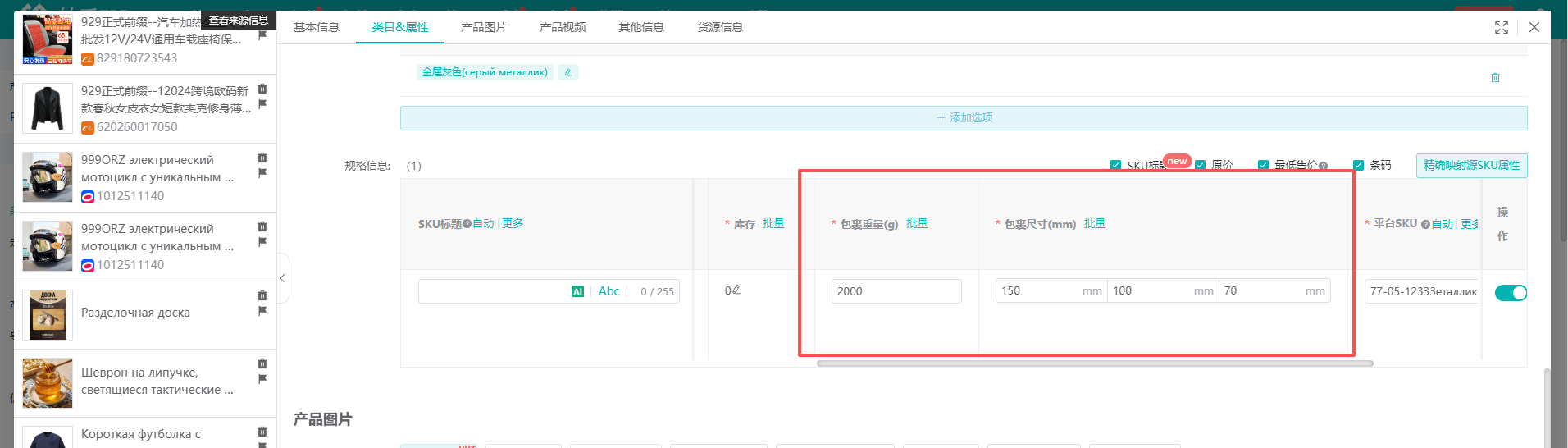Open 批量 batch edit for 包裹重量
Image resolution: width=1568 pixels, height=448 pixels.
[917, 223]
